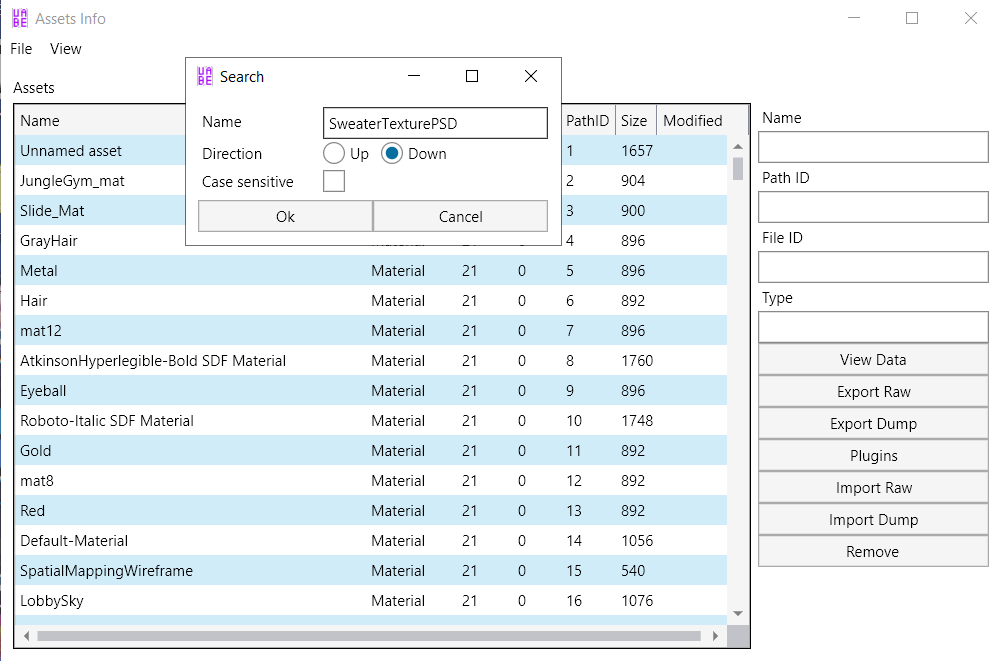Image resolution: width=1000 pixels, height=661 pixels.
Task: Click the Assets Info app icon
Action: (19, 18)
